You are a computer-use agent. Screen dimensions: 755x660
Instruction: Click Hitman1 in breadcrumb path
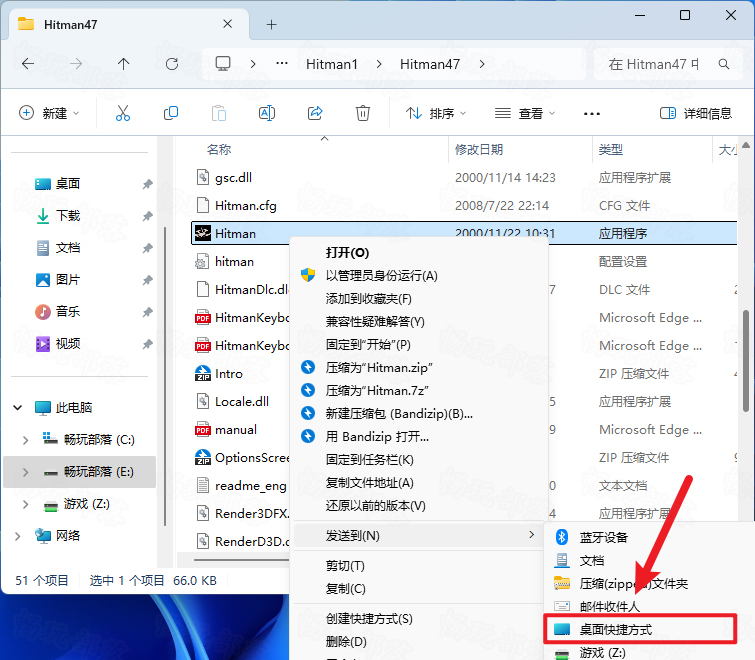tap(332, 64)
